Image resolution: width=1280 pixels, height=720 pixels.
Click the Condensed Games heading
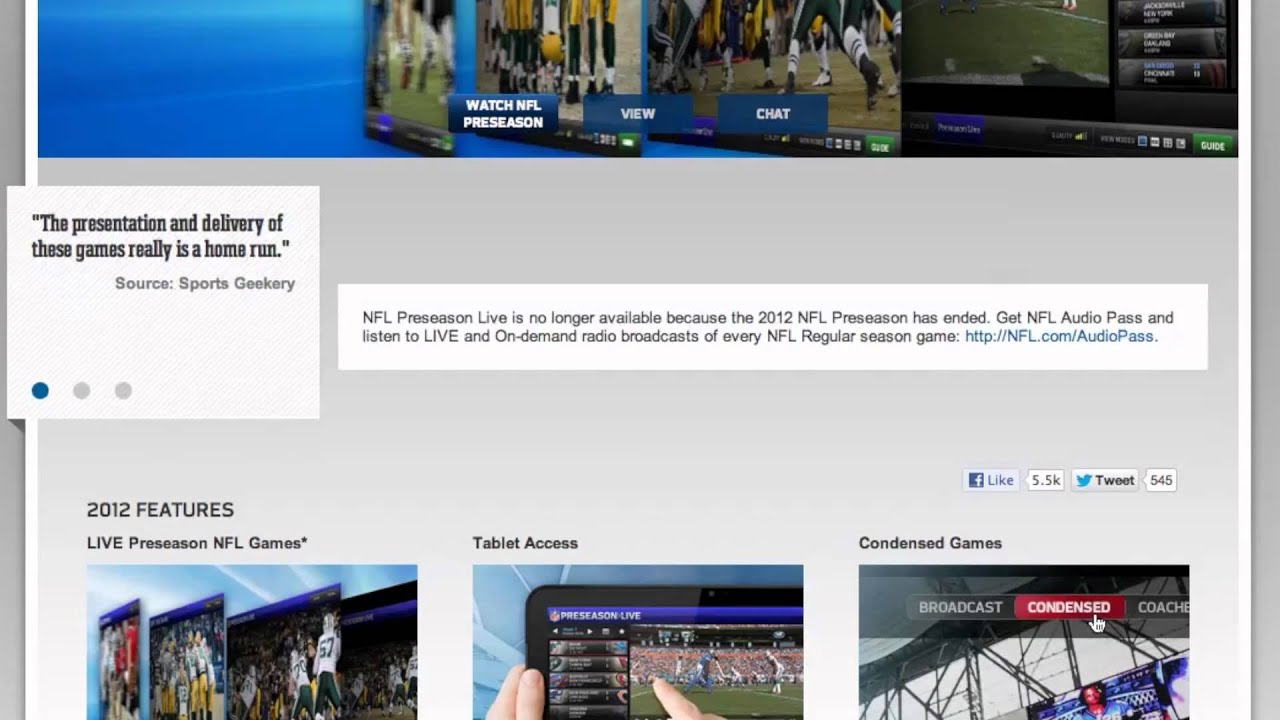[x=930, y=543]
